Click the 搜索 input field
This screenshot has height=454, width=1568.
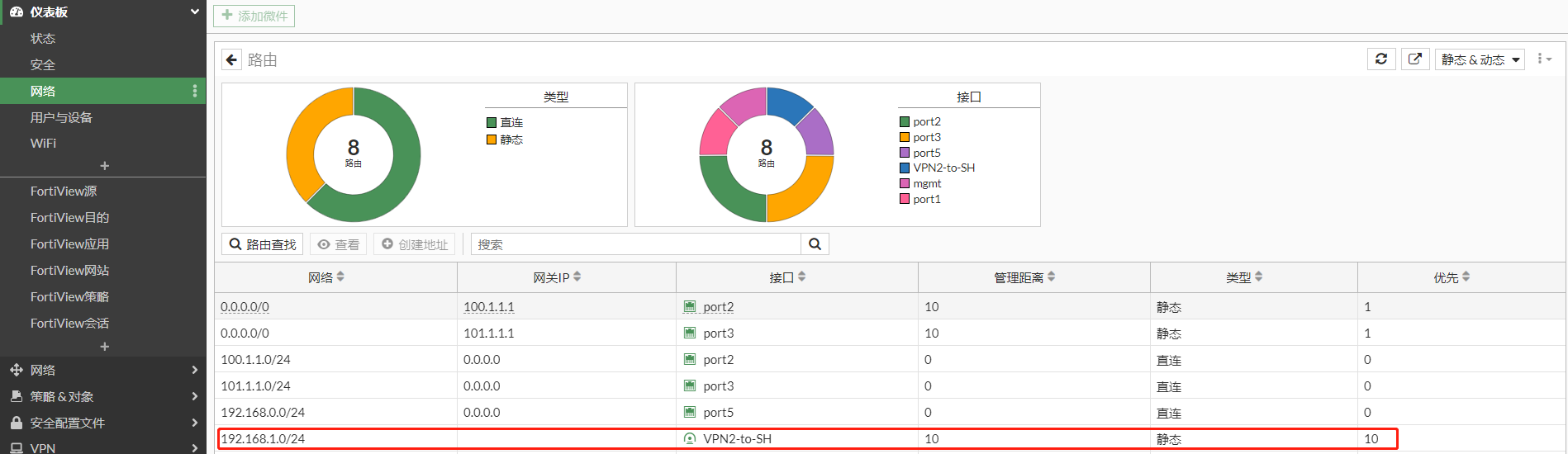coord(635,244)
